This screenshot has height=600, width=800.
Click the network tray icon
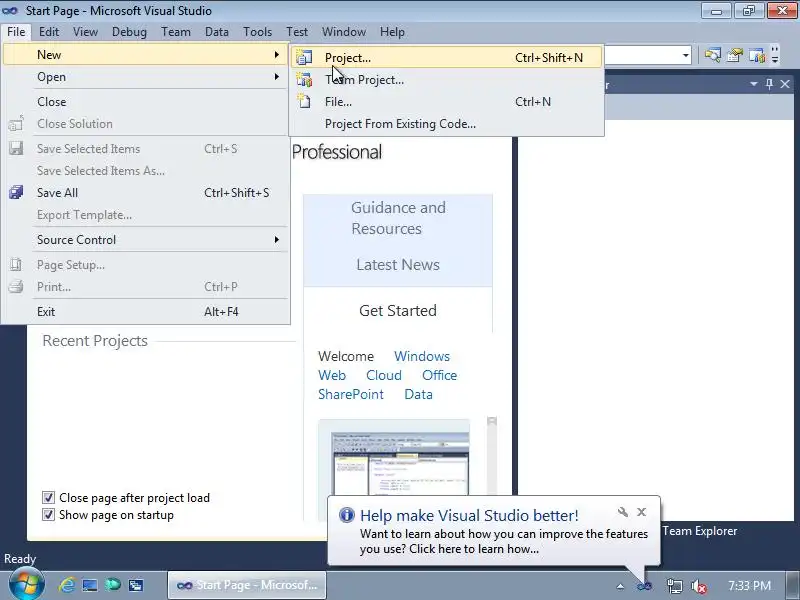[x=674, y=586]
